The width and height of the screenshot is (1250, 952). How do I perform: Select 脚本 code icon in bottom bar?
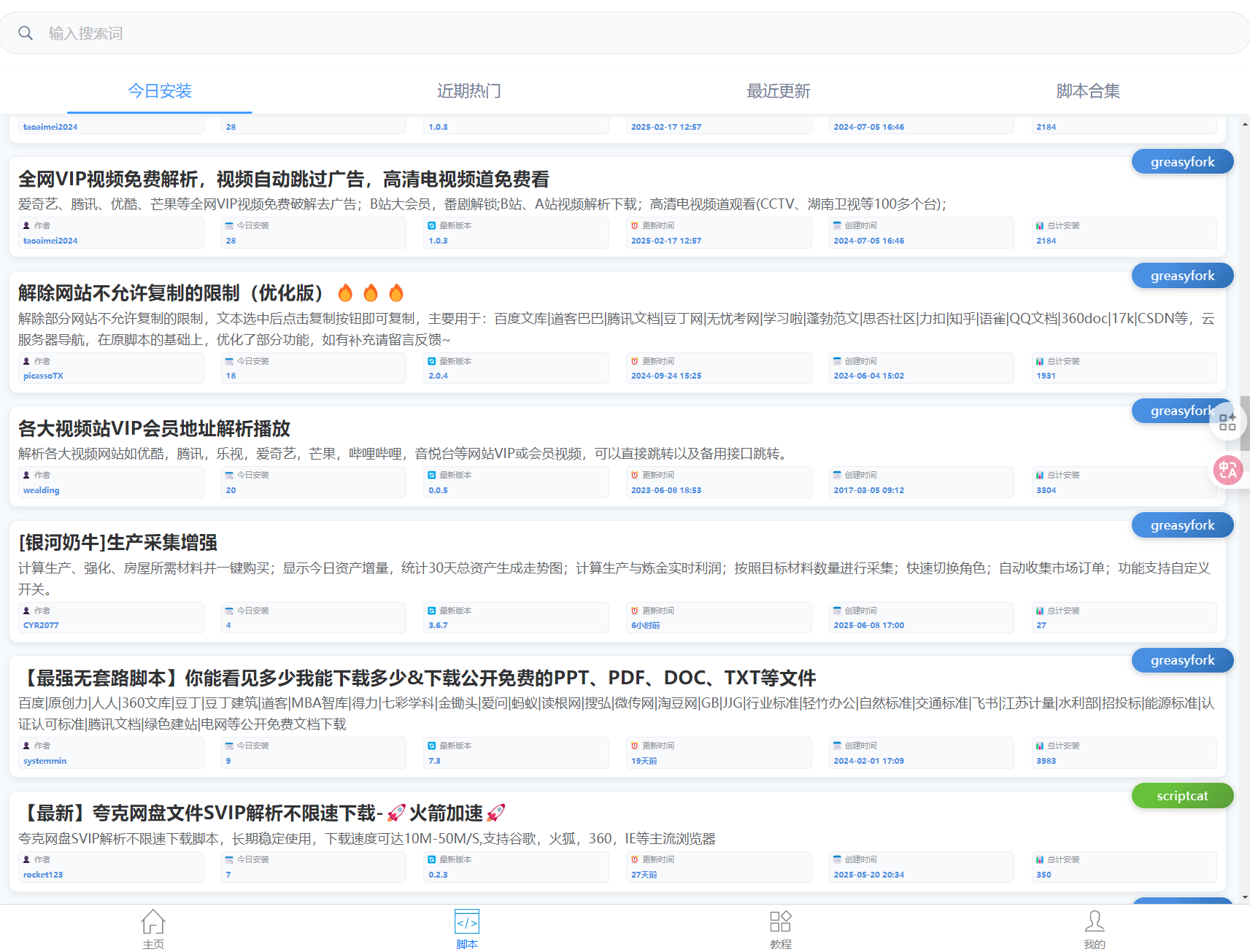(467, 929)
